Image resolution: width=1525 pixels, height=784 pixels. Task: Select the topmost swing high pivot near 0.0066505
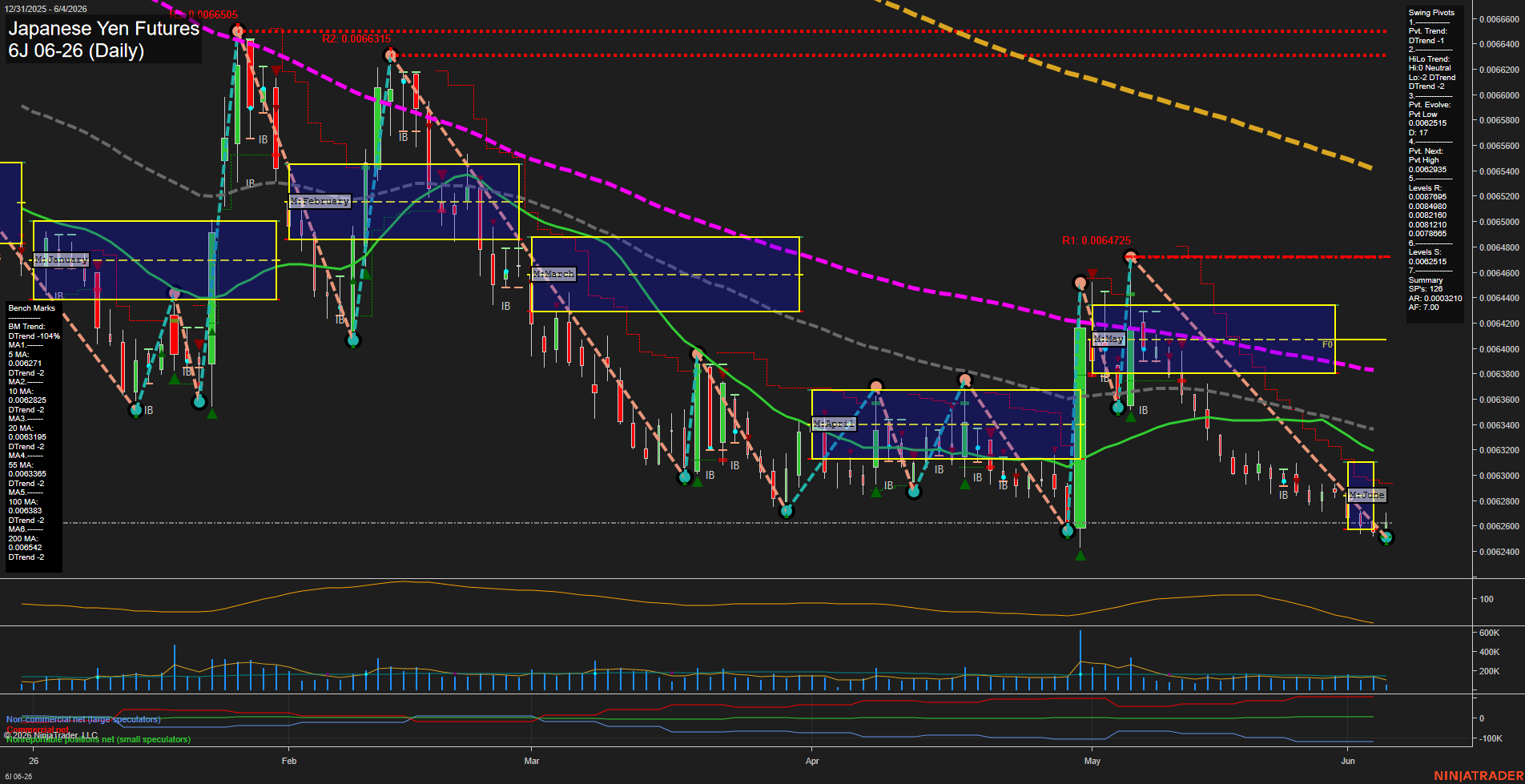point(237,31)
